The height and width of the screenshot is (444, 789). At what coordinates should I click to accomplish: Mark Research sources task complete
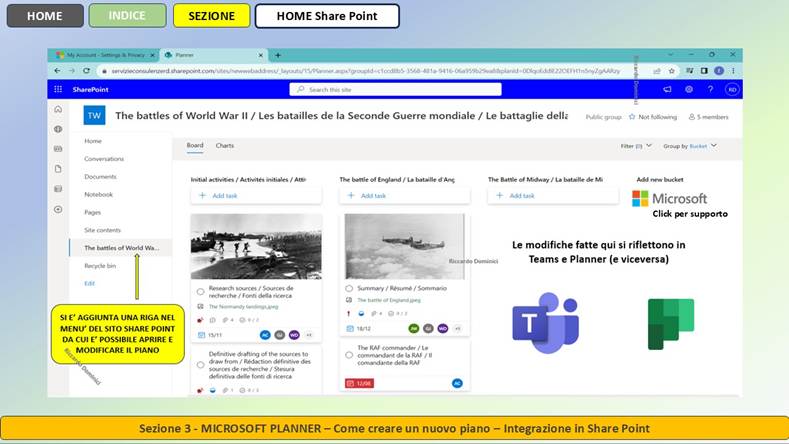[200, 291]
